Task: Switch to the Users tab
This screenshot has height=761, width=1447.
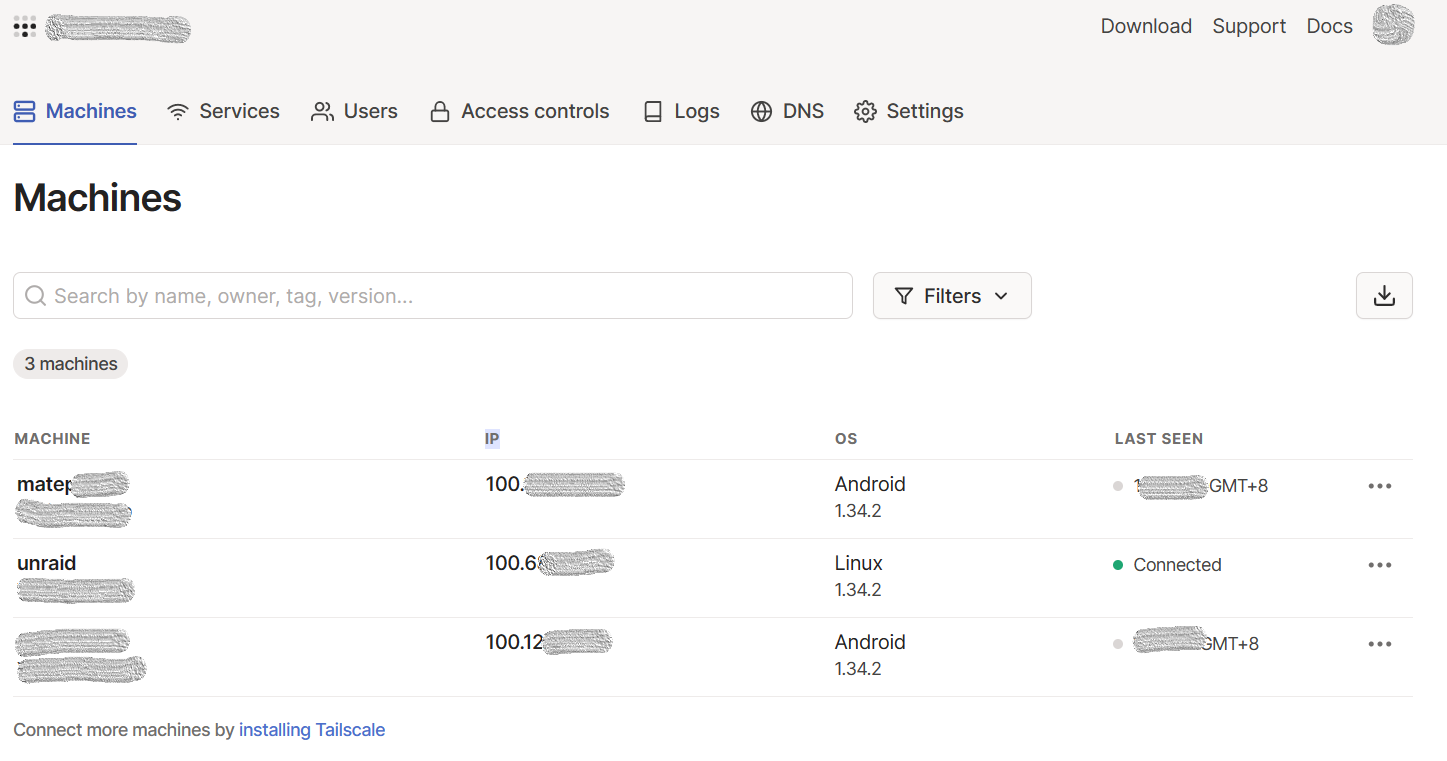Action: 354,111
